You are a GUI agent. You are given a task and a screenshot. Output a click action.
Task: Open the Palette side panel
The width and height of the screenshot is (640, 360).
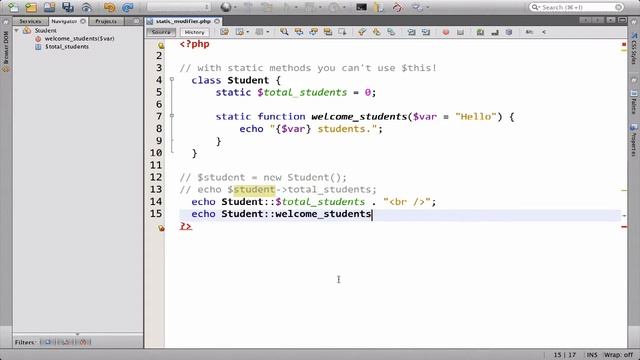634,103
